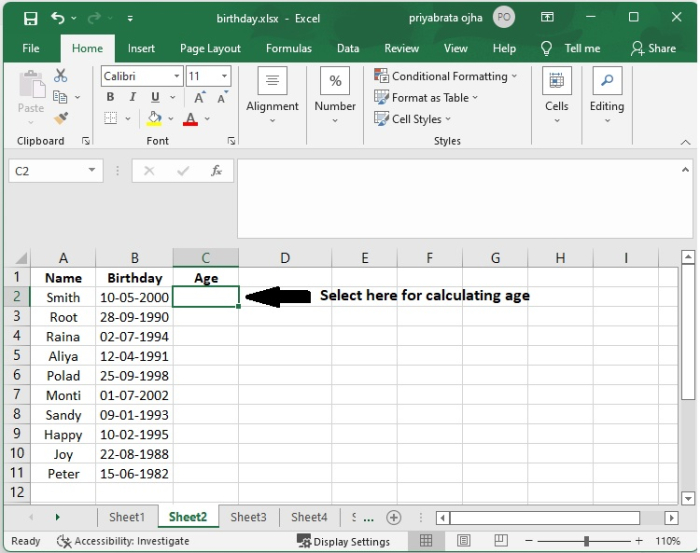Open the Formulas ribbon tab
Screen dimensions: 700x553
pyautogui.click(x=288, y=48)
